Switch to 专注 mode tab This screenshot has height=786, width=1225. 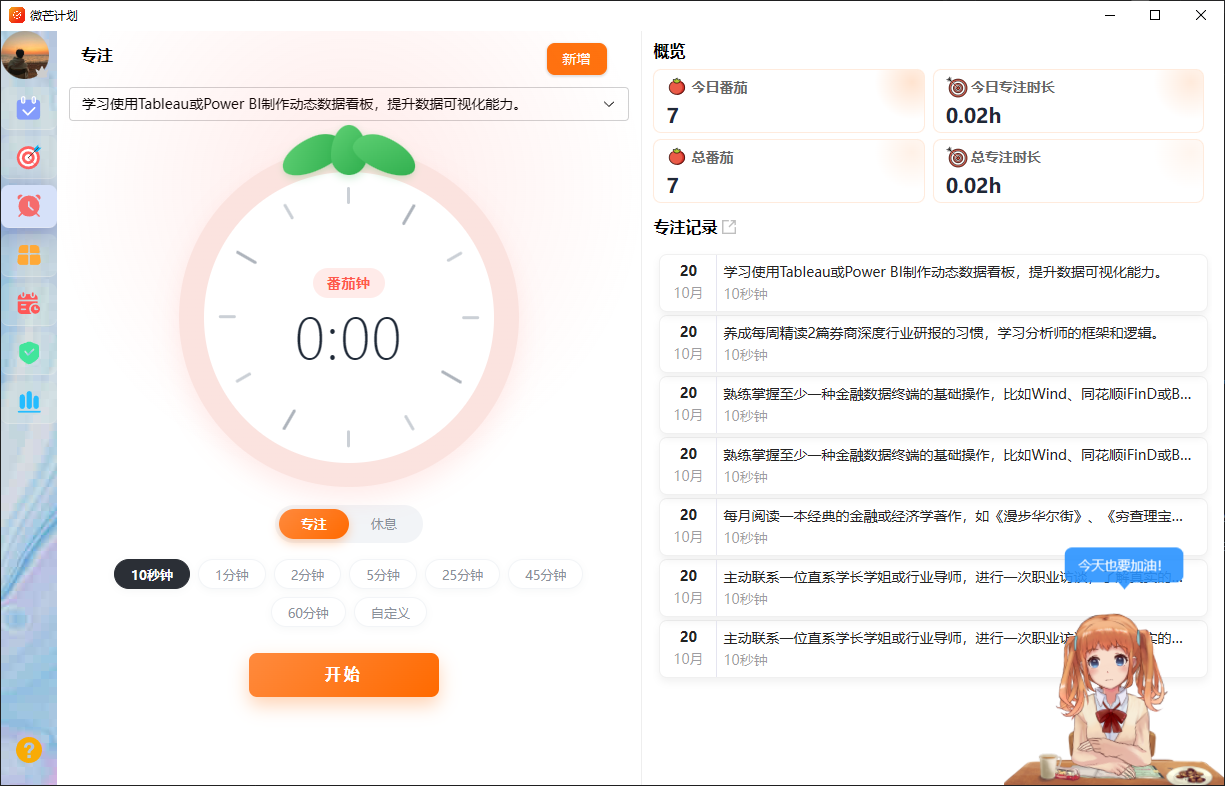pyautogui.click(x=314, y=524)
